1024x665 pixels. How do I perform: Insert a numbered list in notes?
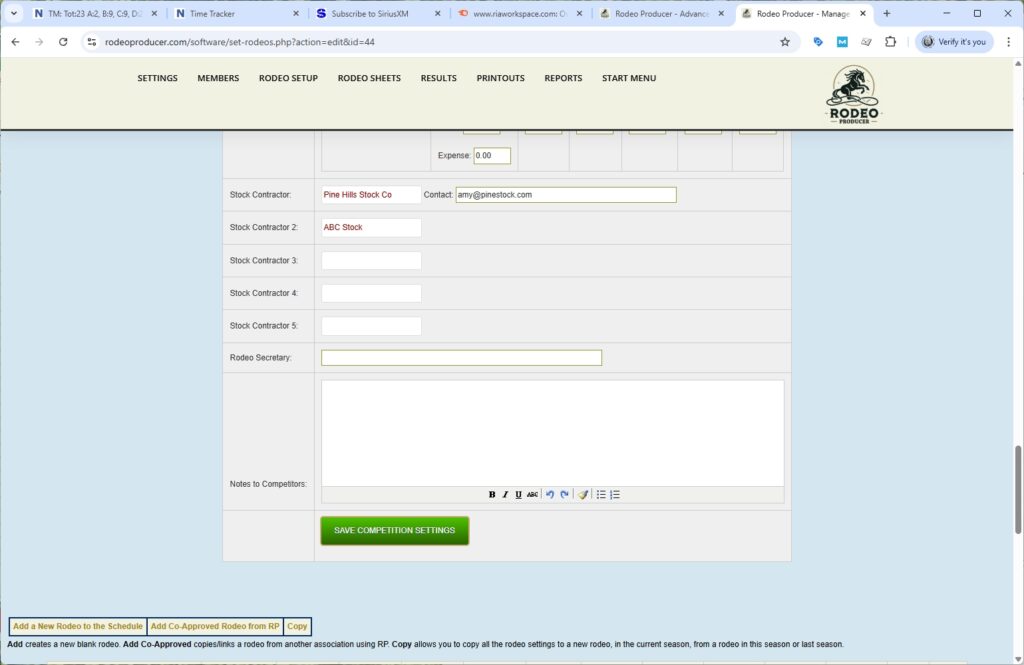point(615,495)
